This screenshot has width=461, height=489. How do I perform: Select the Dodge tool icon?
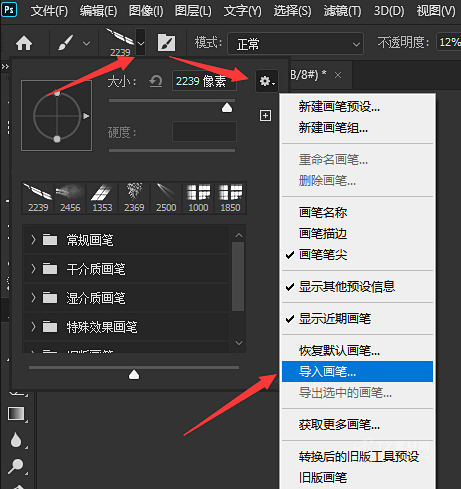tap(16, 466)
